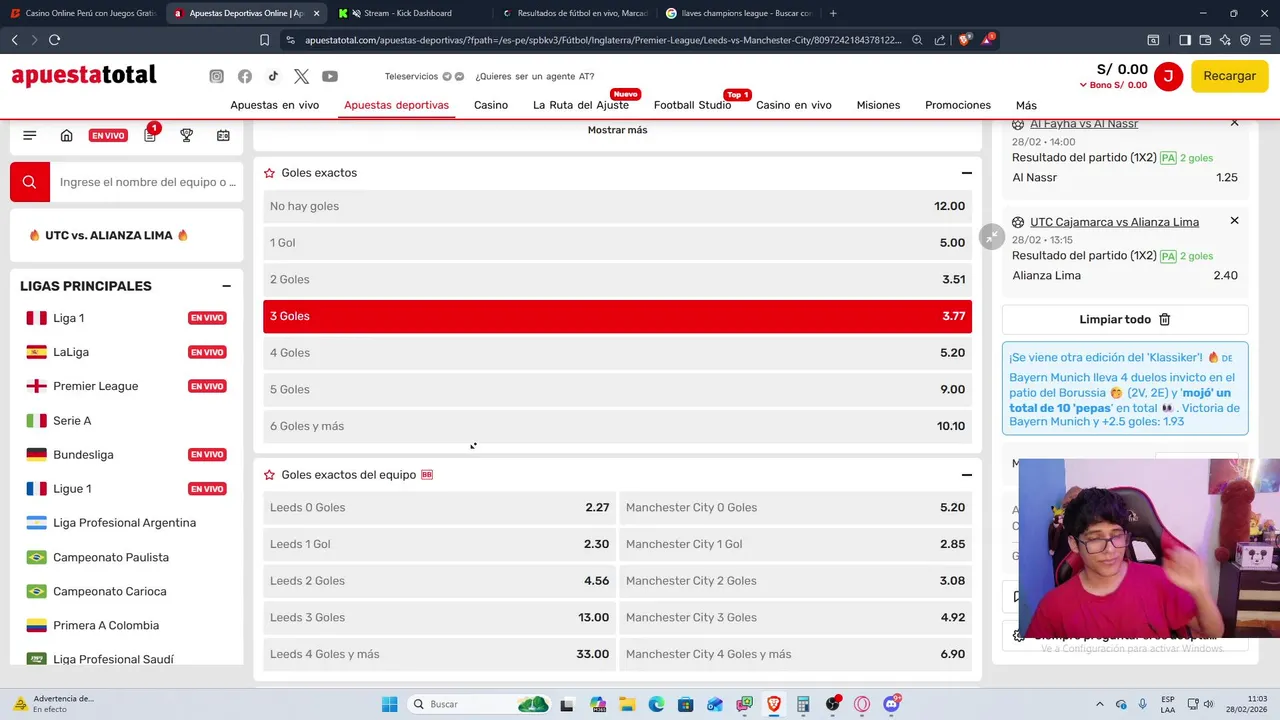Reload the page with refresh icon
The height and width of the screenshot is (720, 1280).
point(54,40)
